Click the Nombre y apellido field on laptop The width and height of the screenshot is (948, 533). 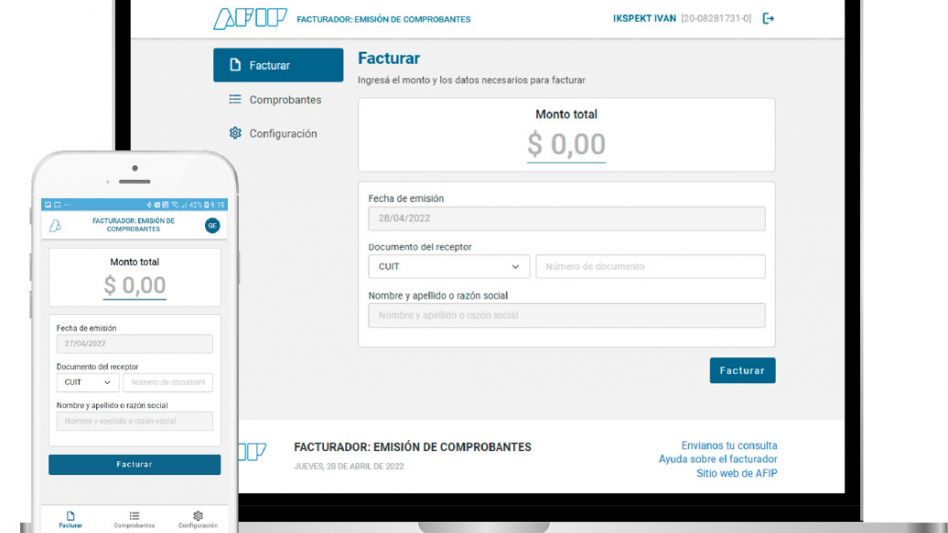(x=567, y=315)
